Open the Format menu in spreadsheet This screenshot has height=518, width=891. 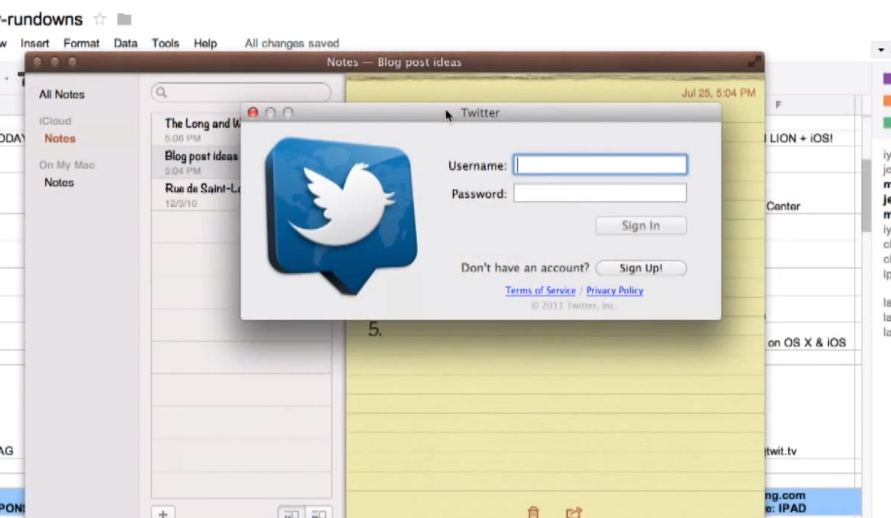tap(81, 43)
